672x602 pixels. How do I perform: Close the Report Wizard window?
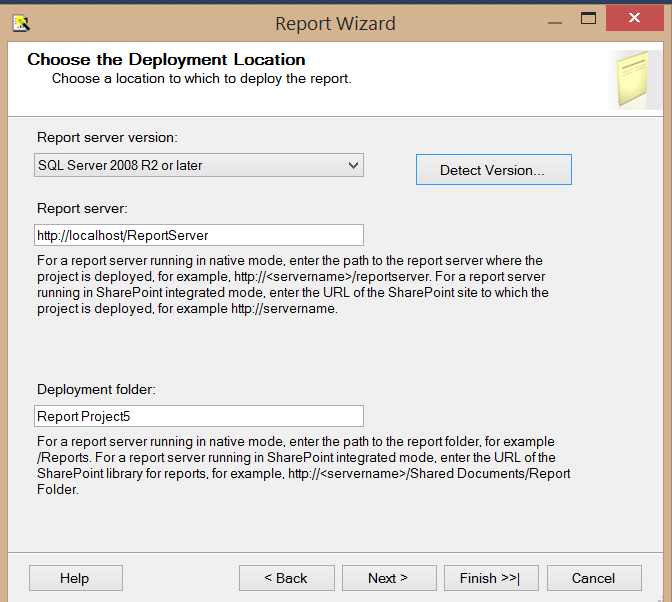(x=635, y=18)
